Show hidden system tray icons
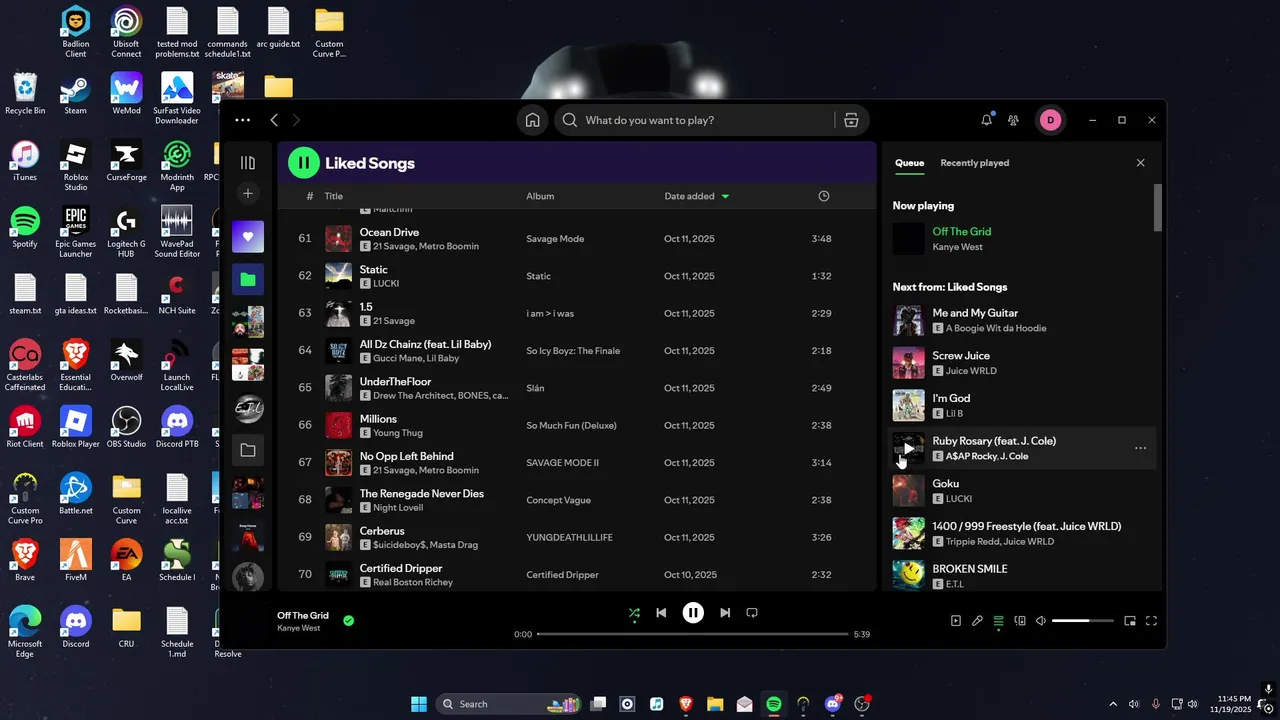The width and height of the screenshot is (1280, 720). (1113, 704)
